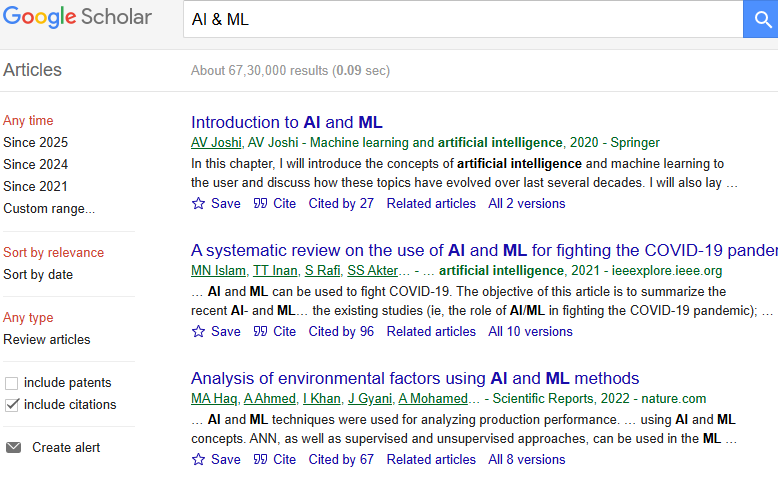View All 10 versions
Screen dimensions: 778x483
tap(530, 332)
